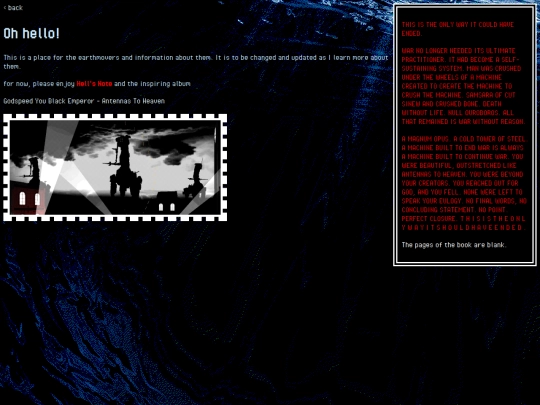The image size is (540, 405).
Task: Click 'THIS IS THE ONLY WAY IT COULD HAVE ENDED.' paragraph
Action: [x=458, y=29]
